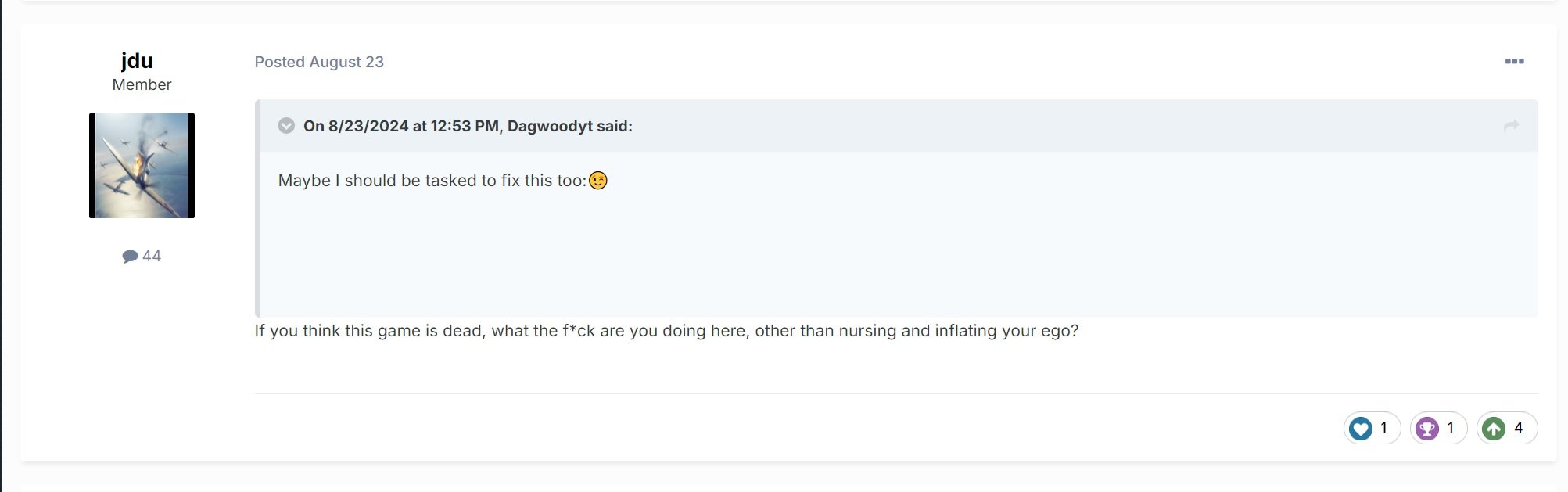Screen dimensions: 1568x492
Task: Click the purple trophy reaction icon
Action: coord(1427,429)
